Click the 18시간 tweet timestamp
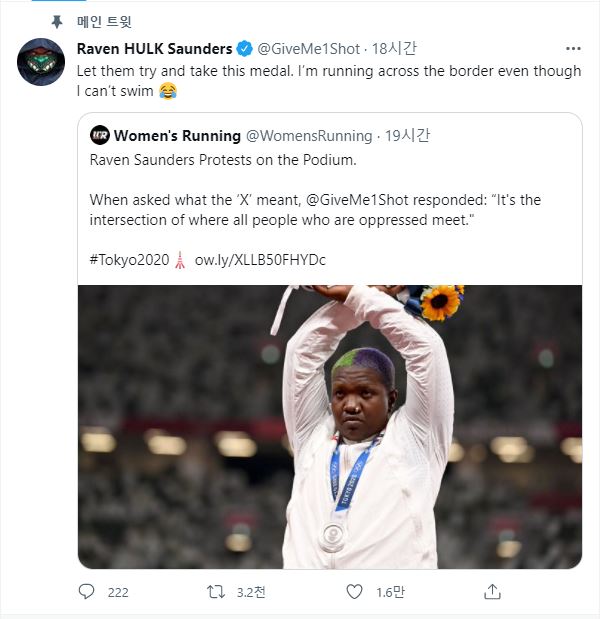The image size is (603, 619). click(x=394, y=48)
